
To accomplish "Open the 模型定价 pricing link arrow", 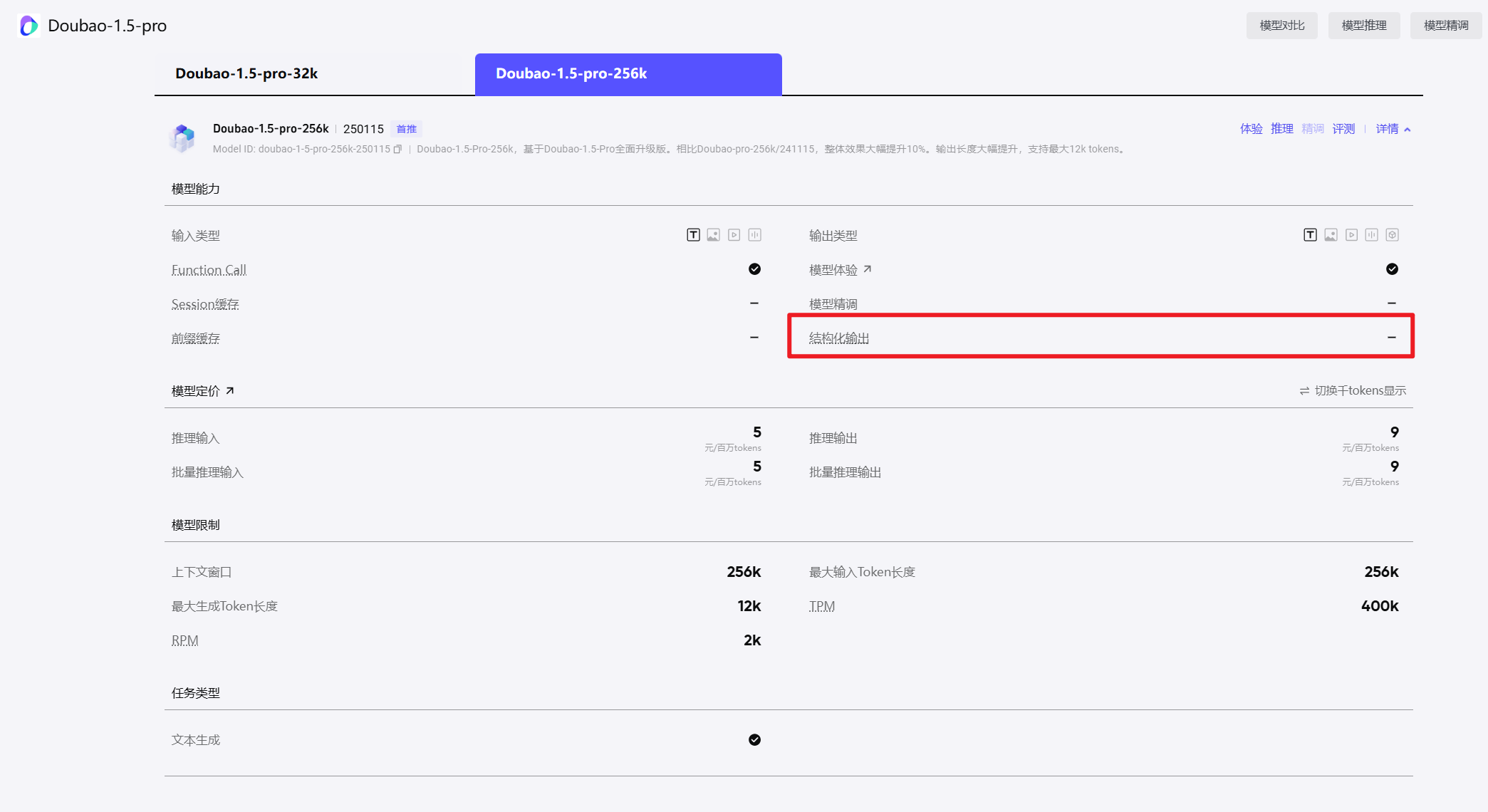I will click(x=229, y=391).
